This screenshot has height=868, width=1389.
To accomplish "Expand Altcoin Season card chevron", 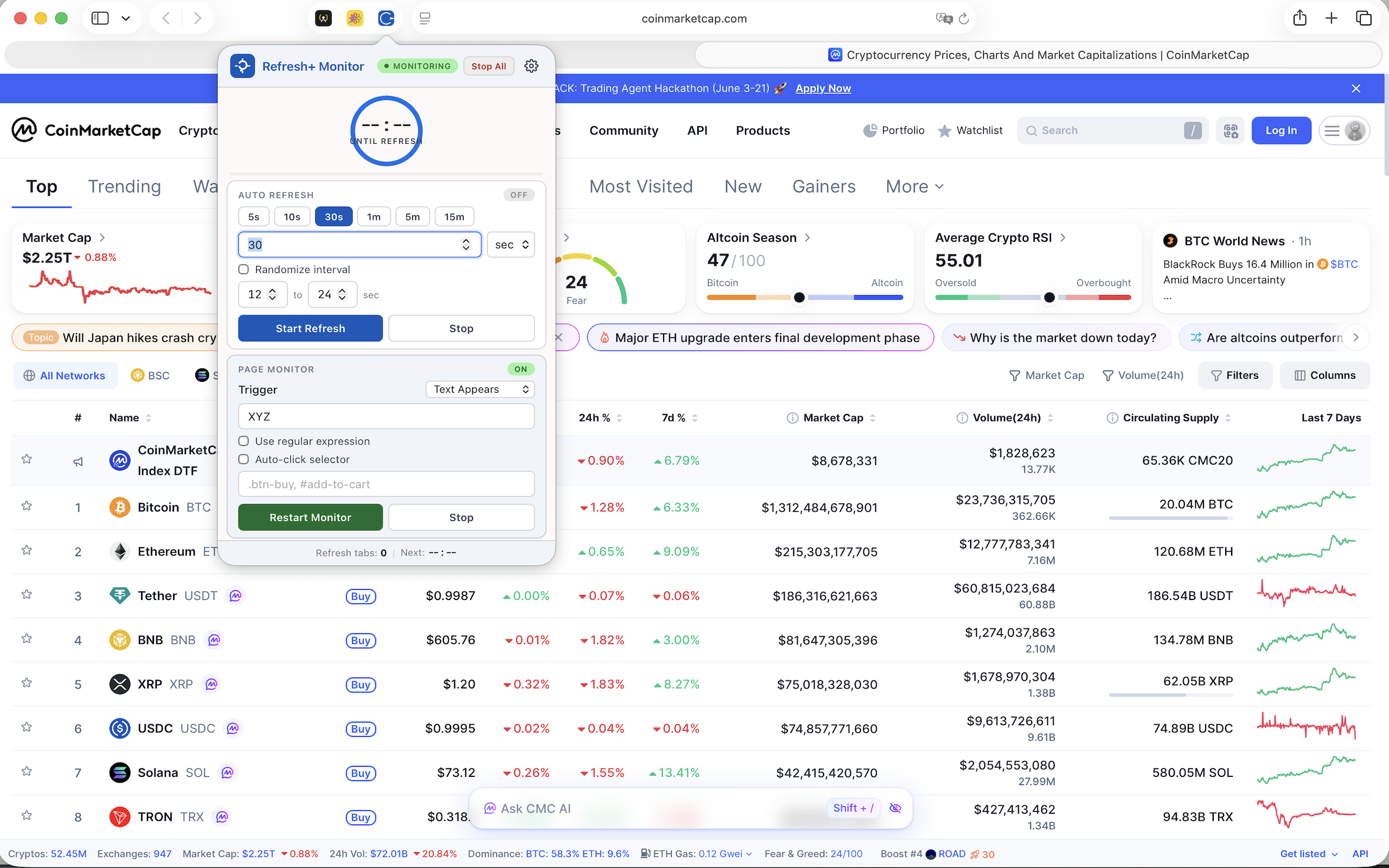I will [807, 238].
